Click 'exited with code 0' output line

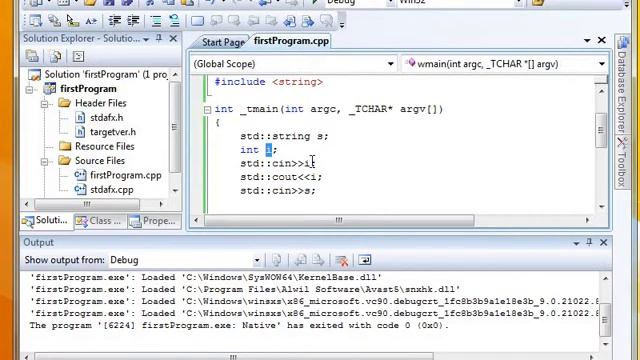tap(239, 325)
